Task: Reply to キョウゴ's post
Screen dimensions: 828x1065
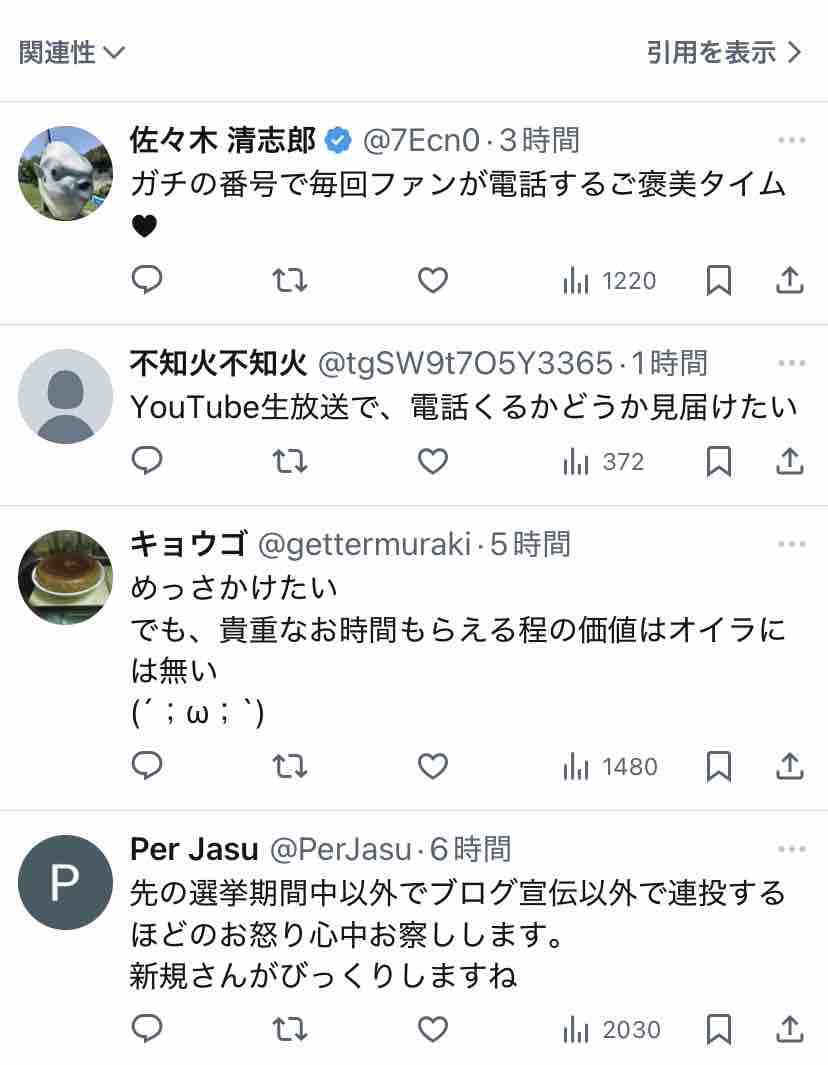Action: [147, 765]
